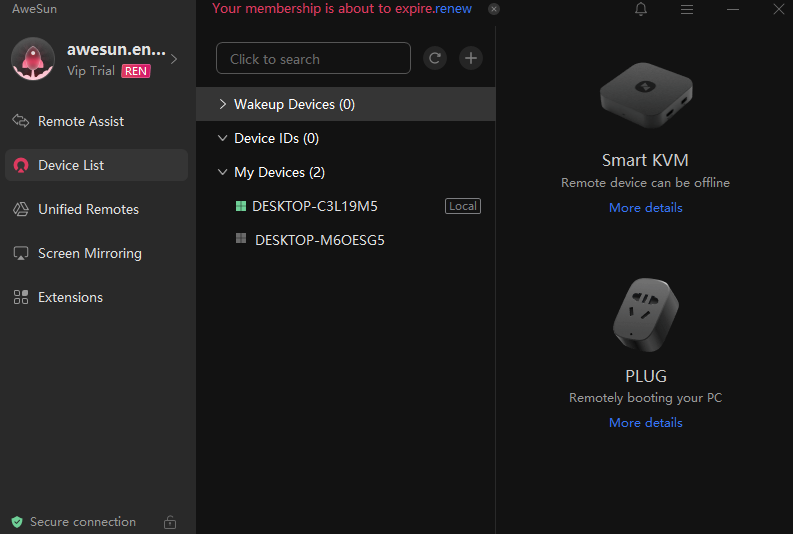Click the Unified Remotes icon

pos(21,209)
